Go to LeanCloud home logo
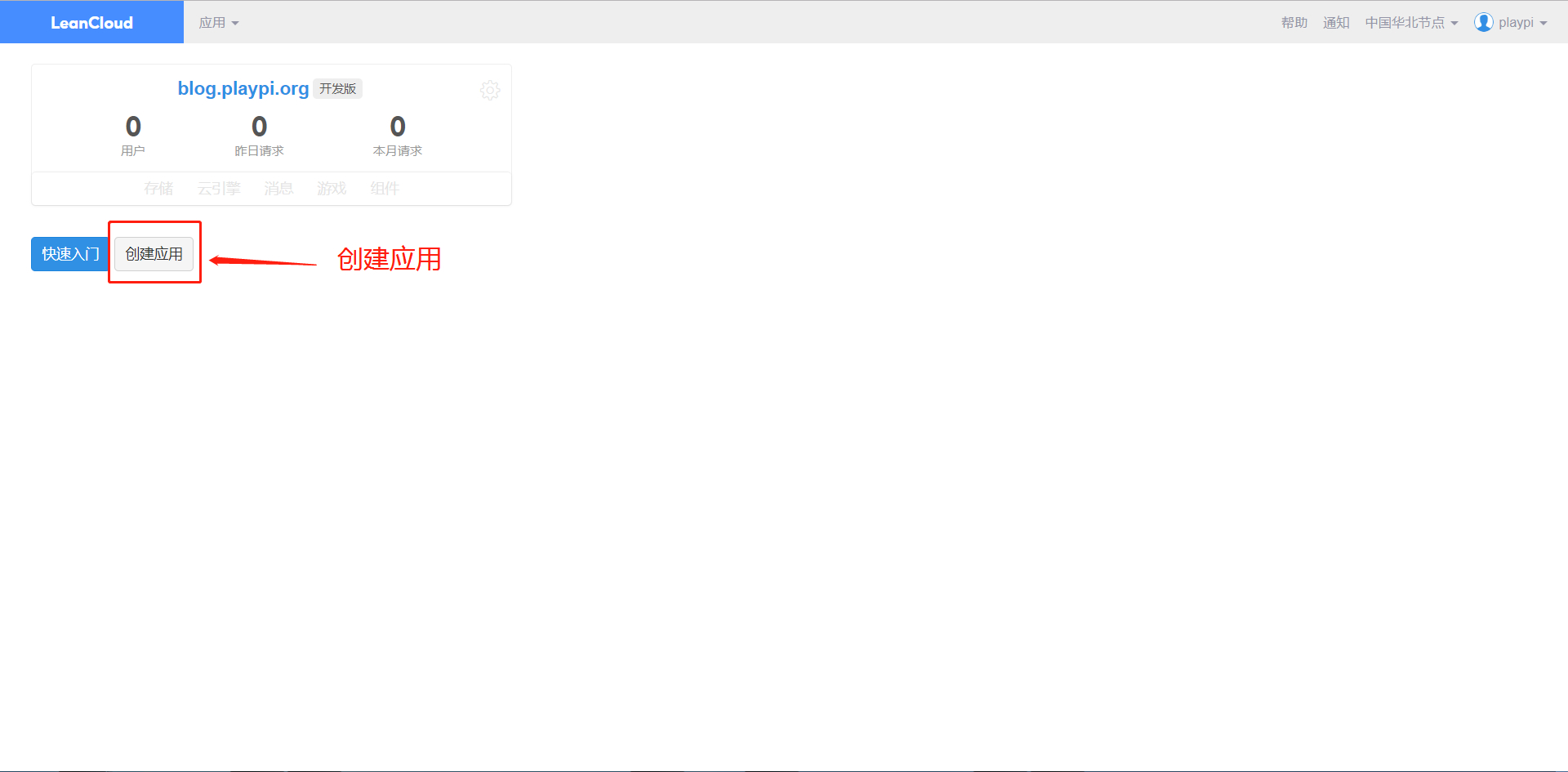This screenshot has width=1568, height=772. (x=91, y=22)
